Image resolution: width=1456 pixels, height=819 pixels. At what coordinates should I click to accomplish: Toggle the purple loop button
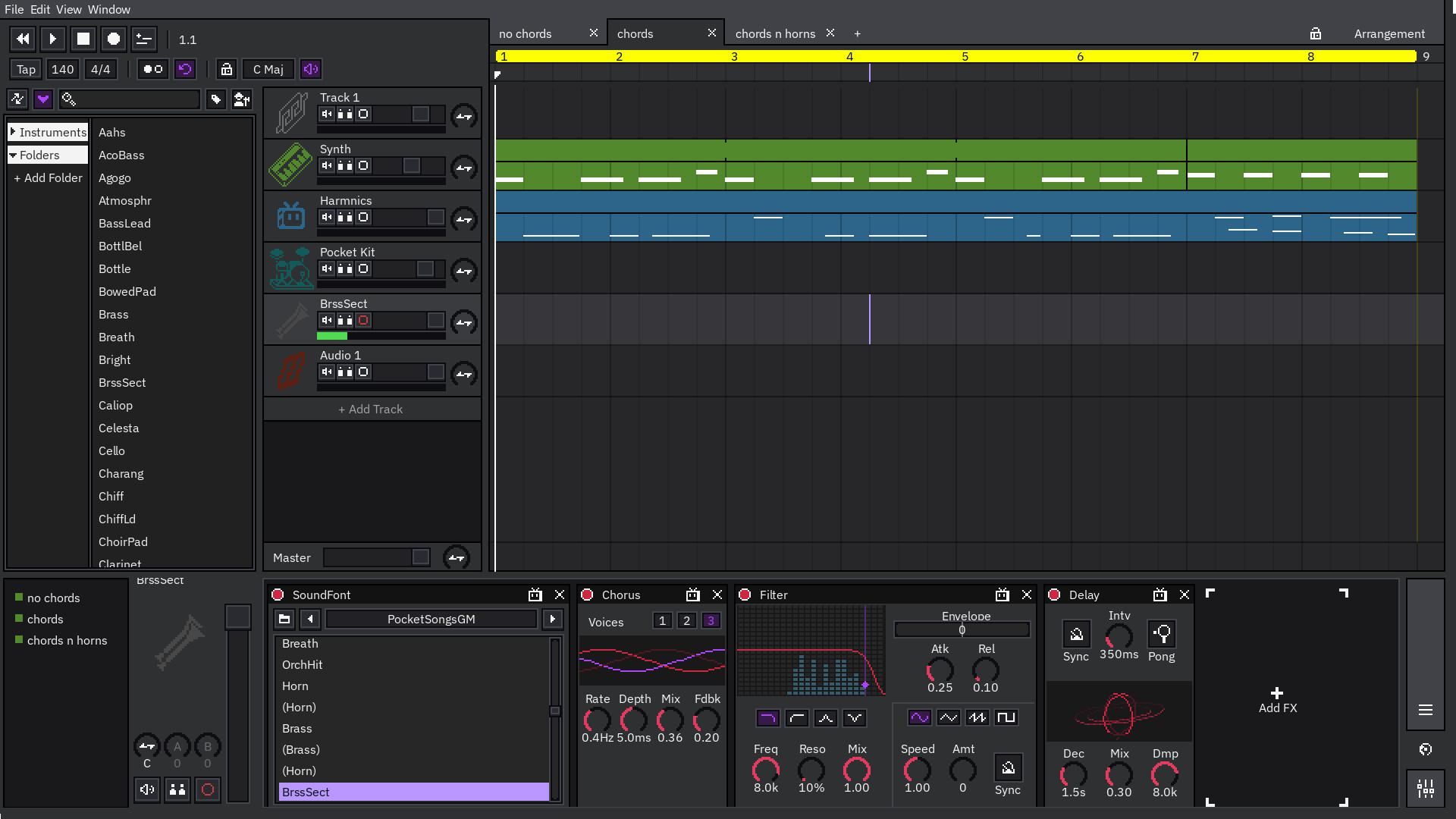coord(185,69)
